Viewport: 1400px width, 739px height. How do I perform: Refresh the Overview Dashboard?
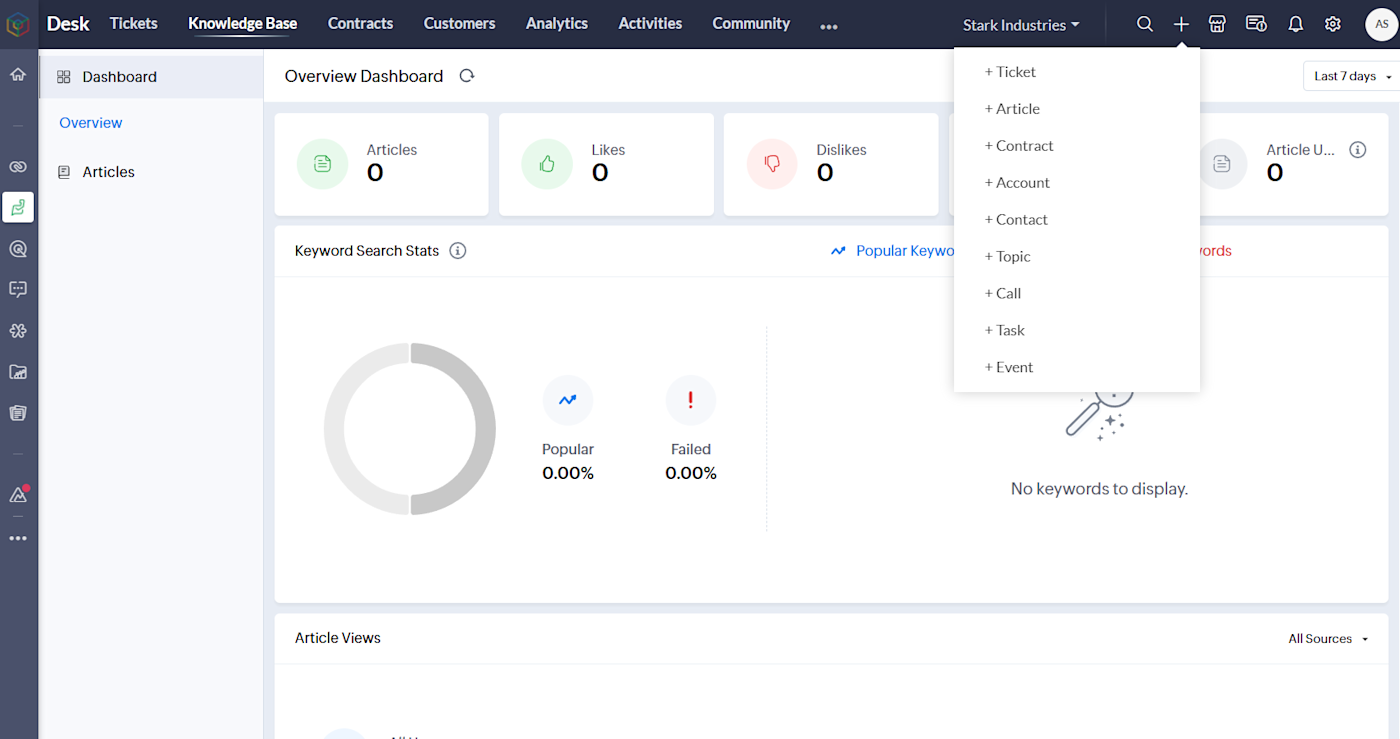click(x=467, y=76)
